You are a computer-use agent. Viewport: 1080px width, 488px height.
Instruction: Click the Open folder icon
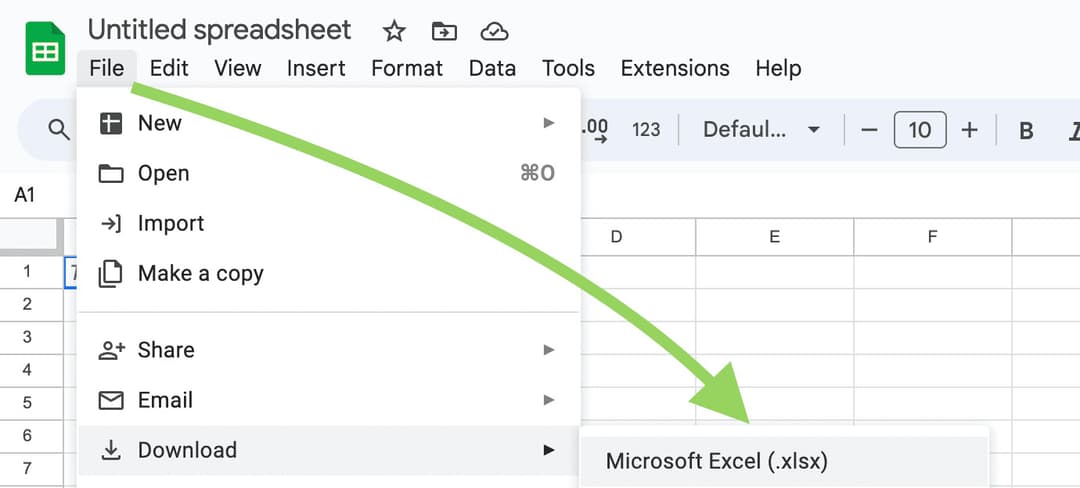[110, 173]
